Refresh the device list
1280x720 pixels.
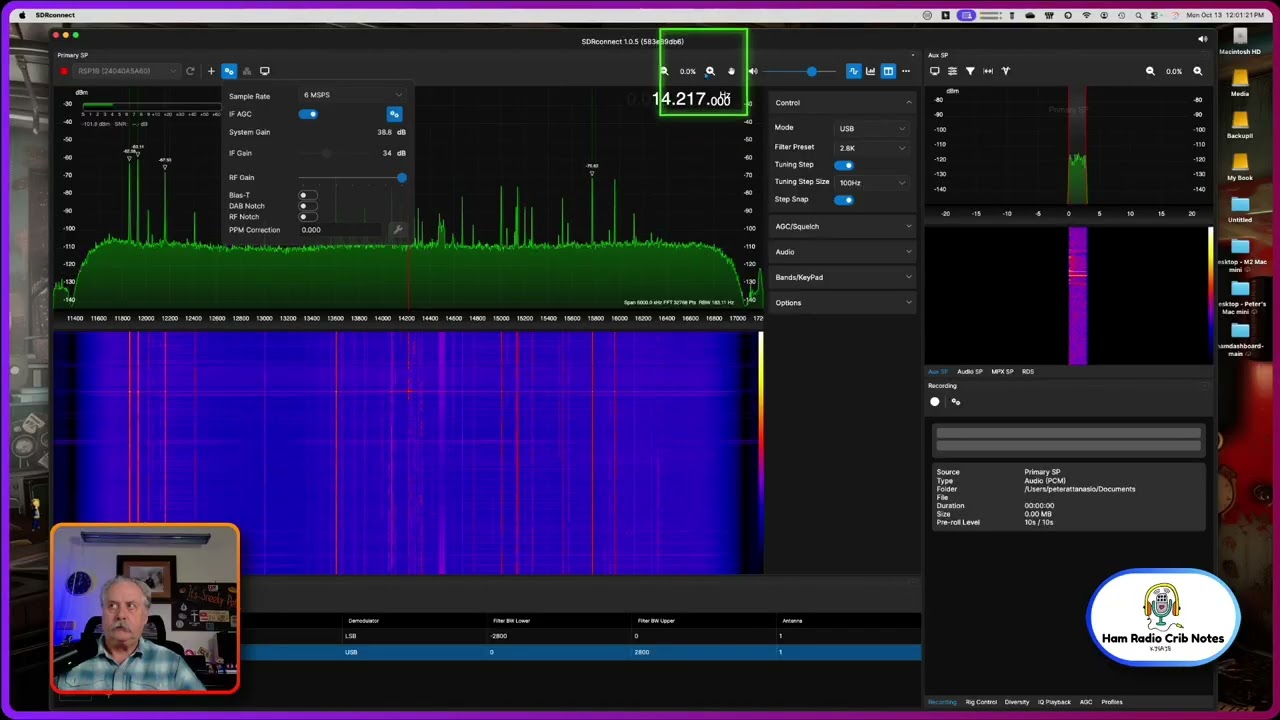click(190, 71)
